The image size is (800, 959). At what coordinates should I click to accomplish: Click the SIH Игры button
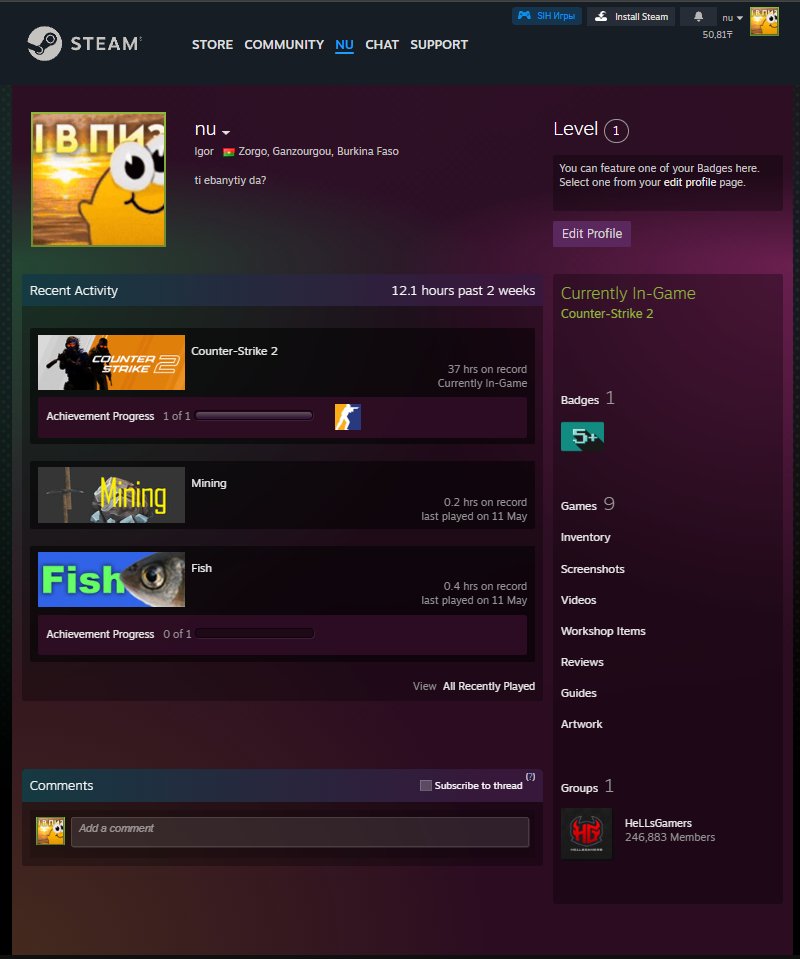(x=546, y=16)
